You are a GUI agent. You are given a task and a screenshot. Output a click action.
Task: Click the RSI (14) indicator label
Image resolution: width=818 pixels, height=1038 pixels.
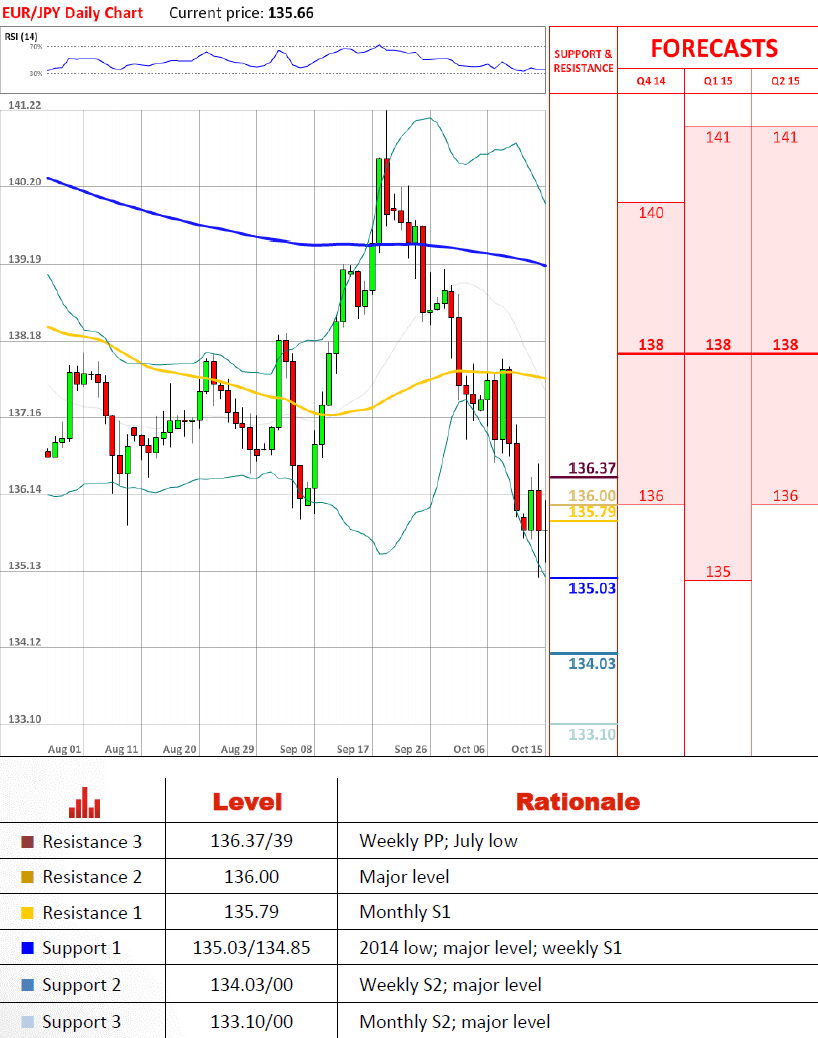21,36
